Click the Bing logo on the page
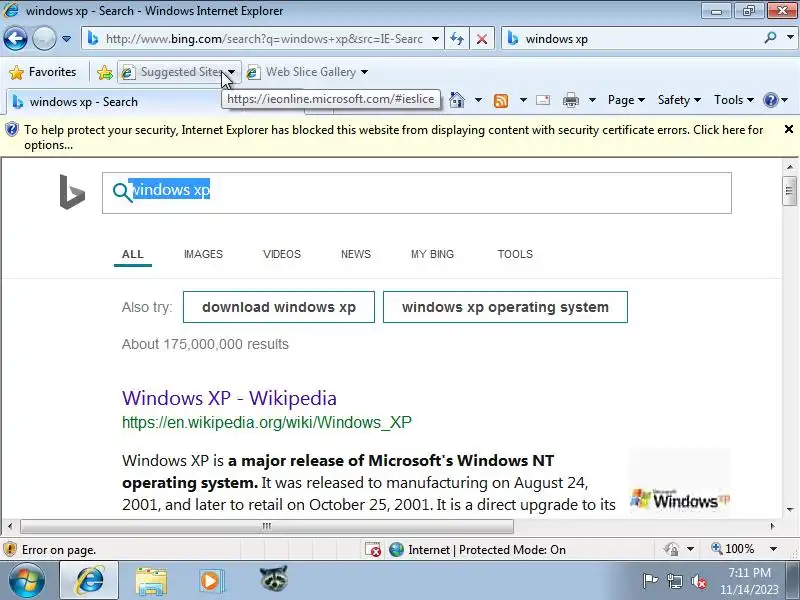 click(x=72, y=192)
